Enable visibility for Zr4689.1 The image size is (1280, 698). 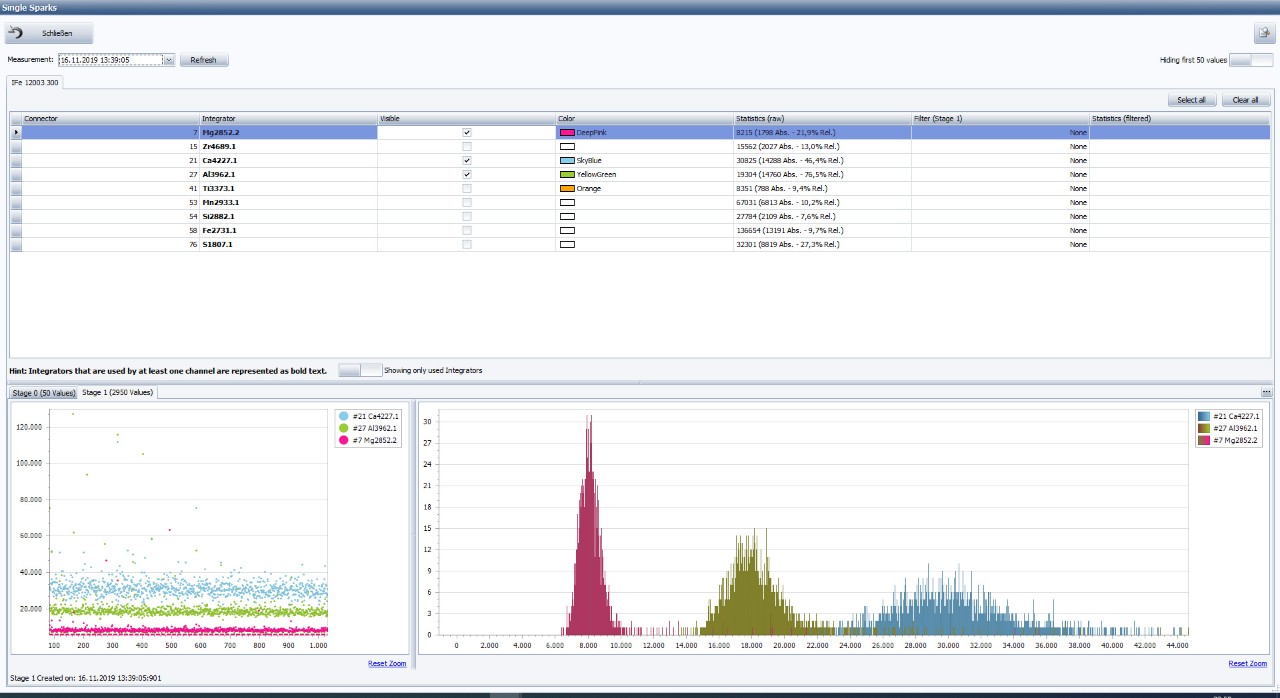[x=467, y=145]
